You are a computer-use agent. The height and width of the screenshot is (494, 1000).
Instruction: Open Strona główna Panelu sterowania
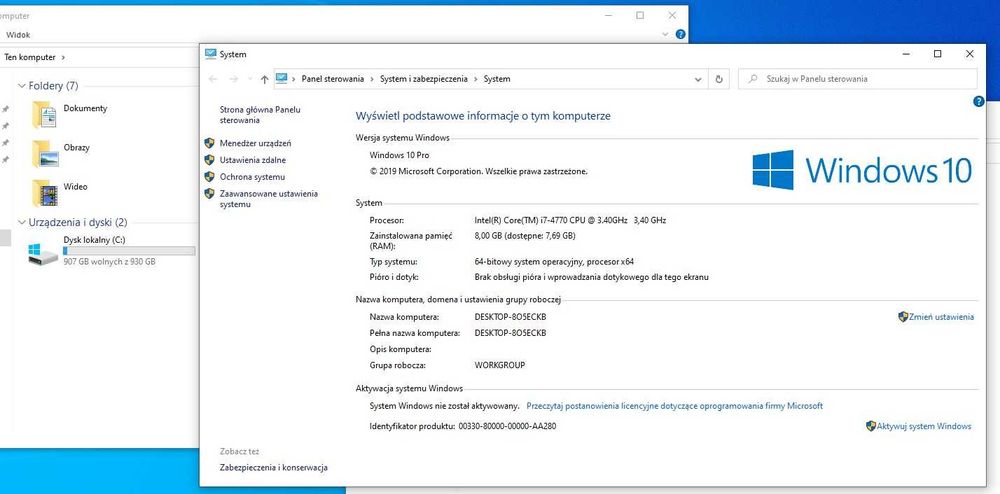[260, 115]
